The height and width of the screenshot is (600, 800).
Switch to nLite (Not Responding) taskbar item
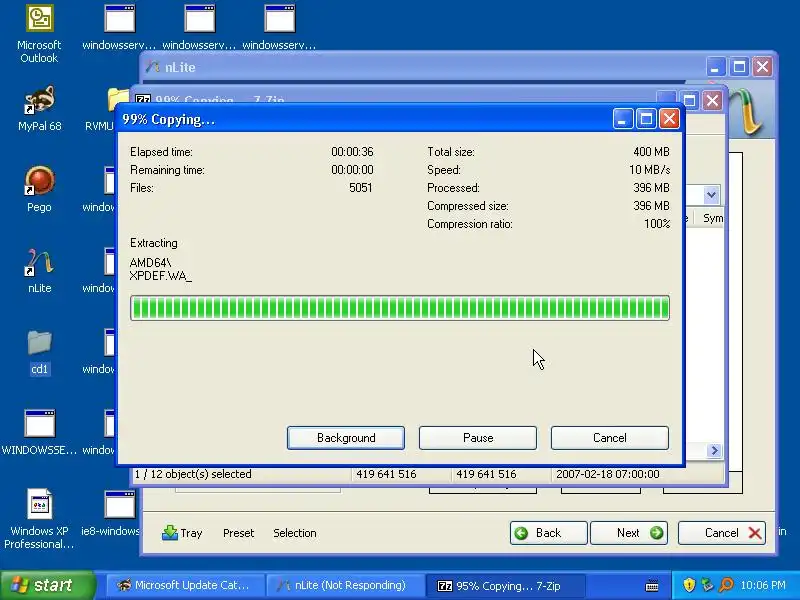[x=344, y=585]
